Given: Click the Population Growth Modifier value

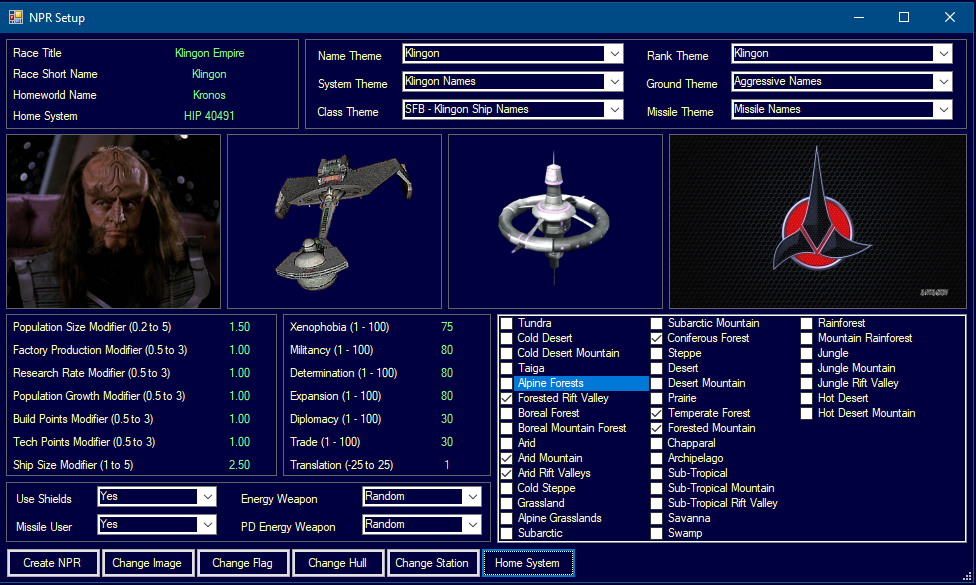Looking at the screenshot, I should [x=240, y=396].
